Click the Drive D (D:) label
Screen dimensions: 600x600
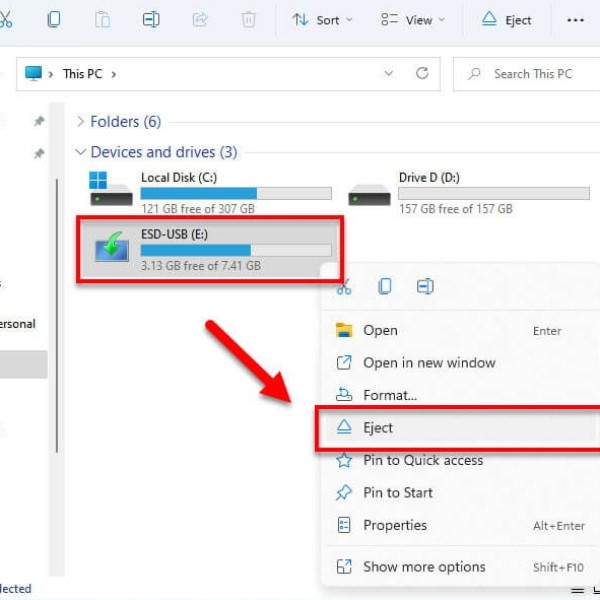(x=429, y=178)
